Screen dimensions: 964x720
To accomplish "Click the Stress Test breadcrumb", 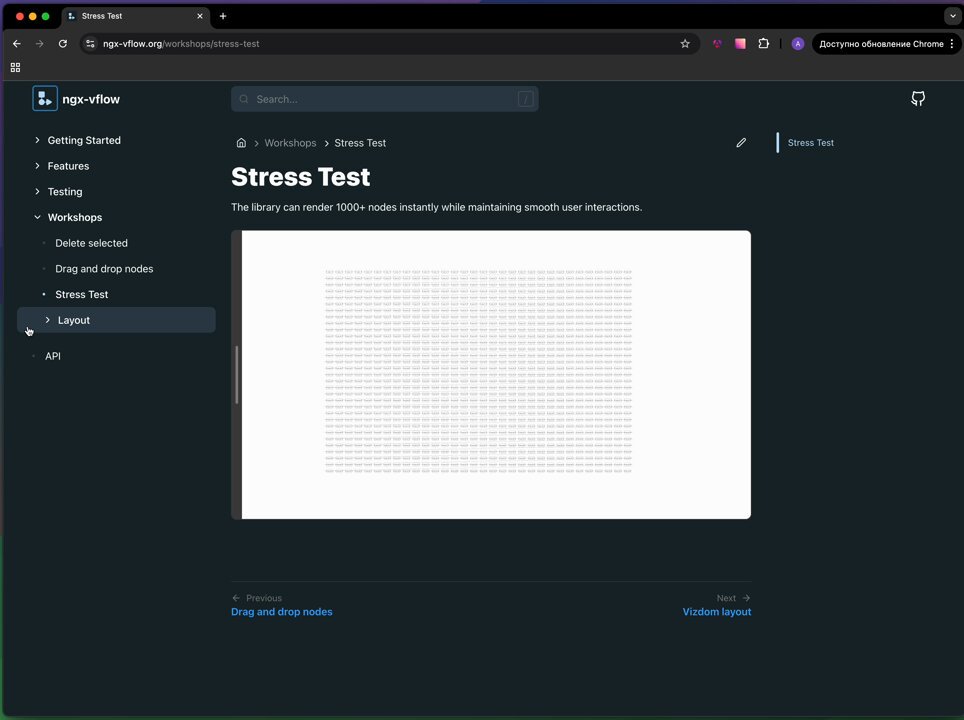I will coord(360,143).
